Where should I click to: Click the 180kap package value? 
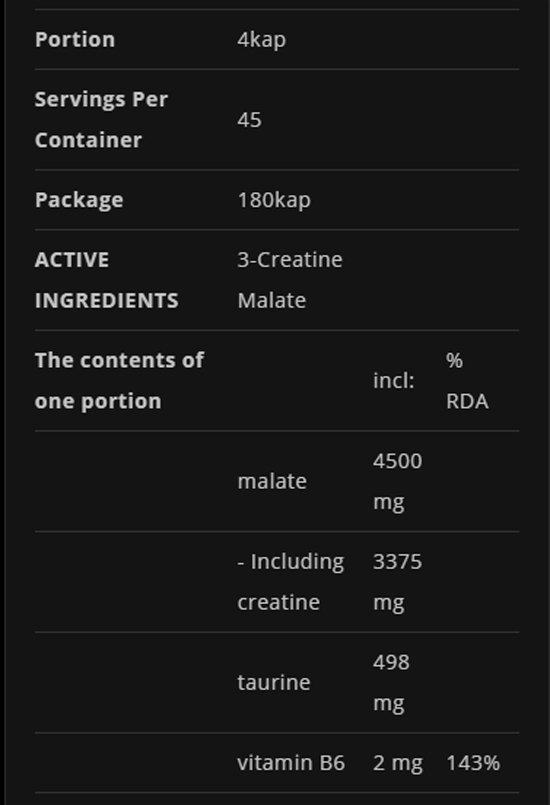pyautogui.click(x=274, y=200)
